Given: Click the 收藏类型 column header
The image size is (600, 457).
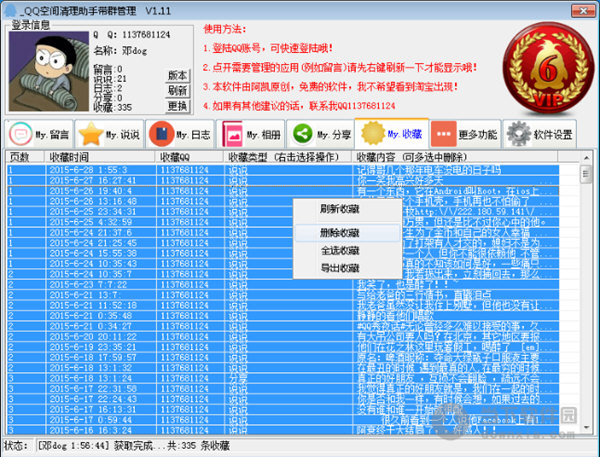Looking at the screenshot, I should point(287,157).
